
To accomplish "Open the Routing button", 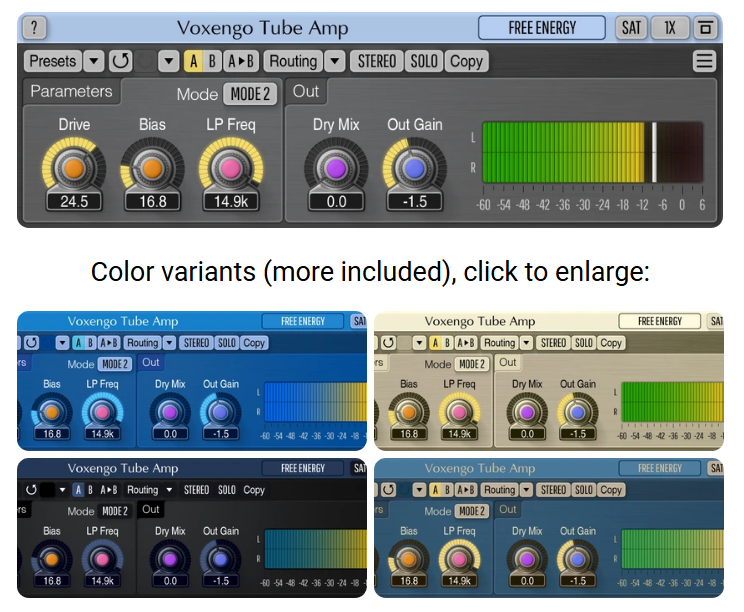I will (x=293, y=61).
